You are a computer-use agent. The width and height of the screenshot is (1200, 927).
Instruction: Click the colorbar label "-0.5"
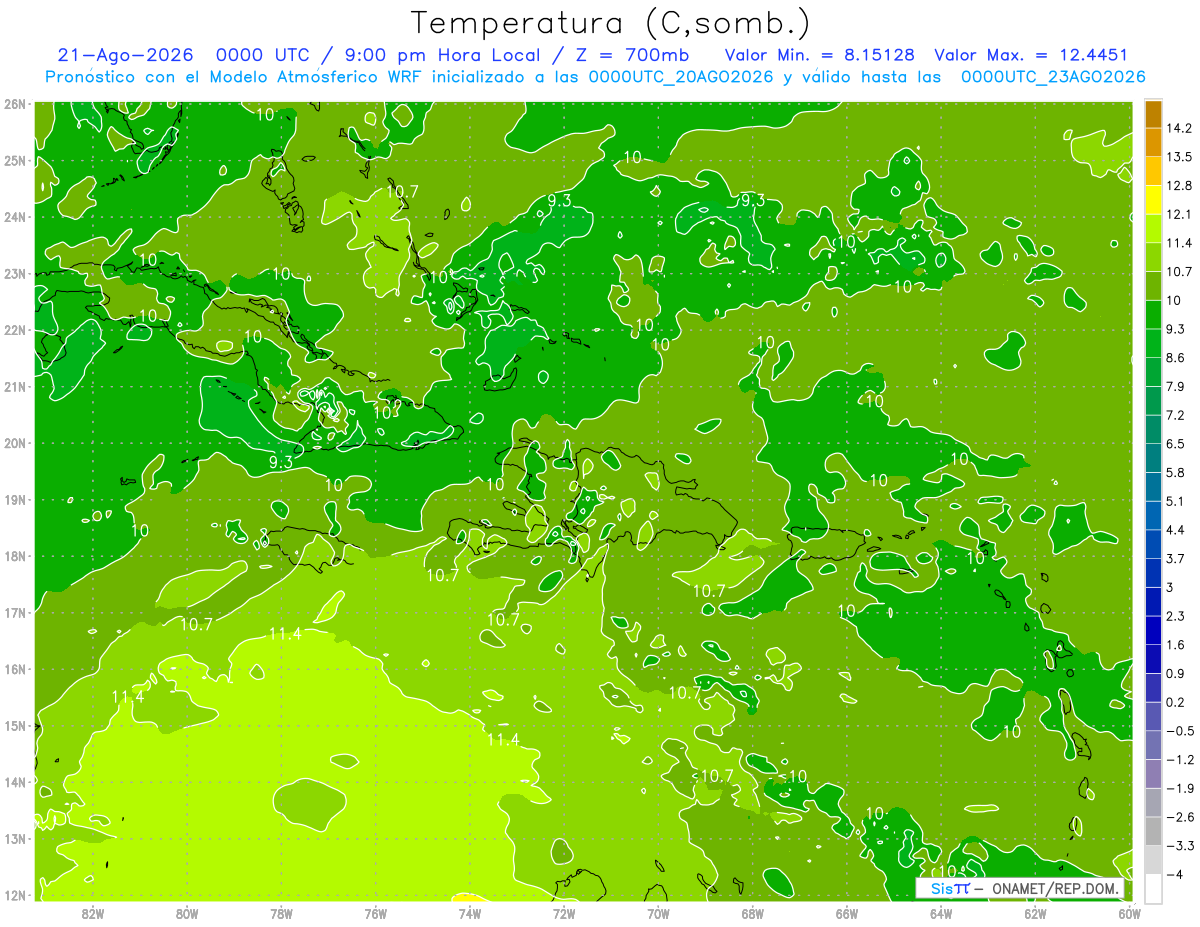pos(1179,731)
